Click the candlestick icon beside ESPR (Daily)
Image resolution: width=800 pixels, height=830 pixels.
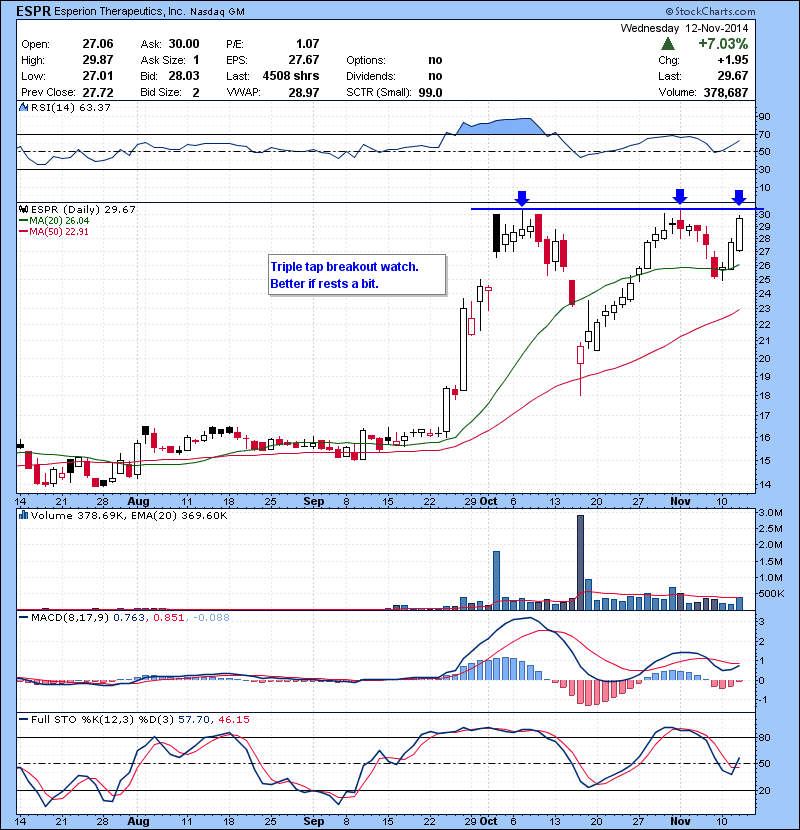pos(24,210)
